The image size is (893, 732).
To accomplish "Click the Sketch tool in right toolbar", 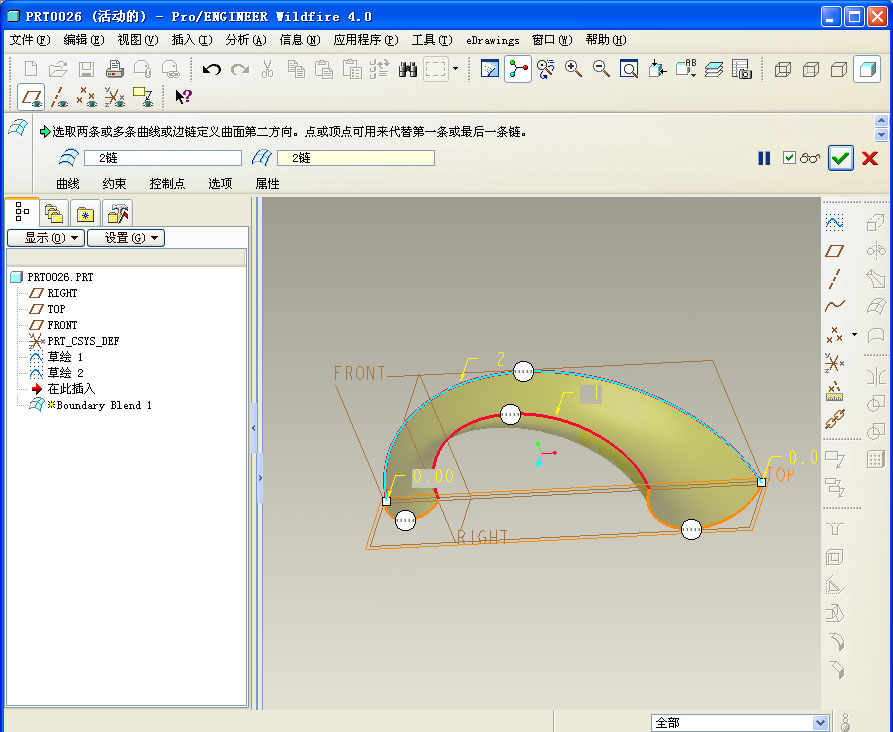I will [834, 222].
